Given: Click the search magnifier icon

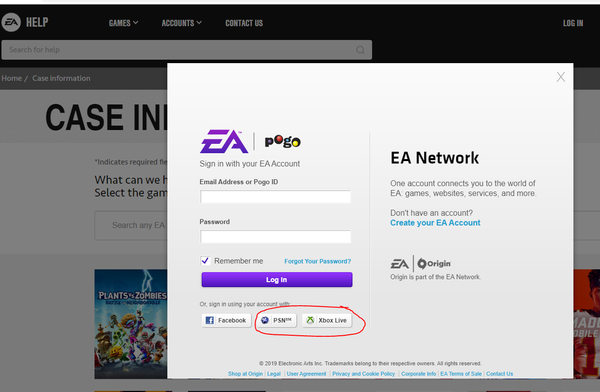Looking at the screenshot, I should (x=360, y=50).
